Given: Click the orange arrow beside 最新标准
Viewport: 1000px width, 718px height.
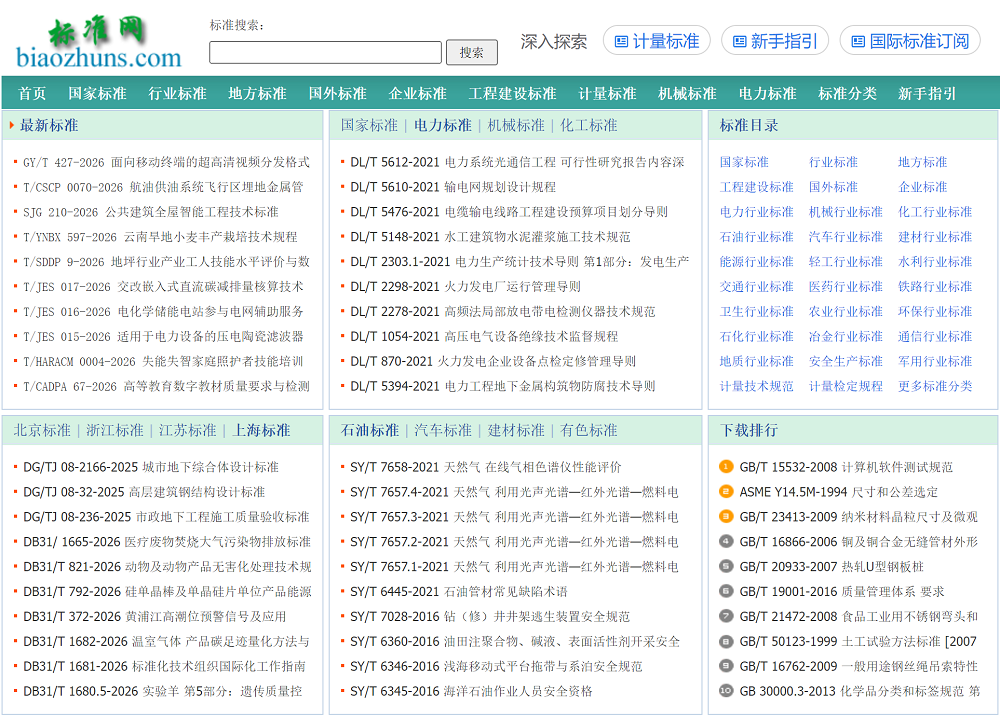Looking at the screenshot, I should [12, 126].
